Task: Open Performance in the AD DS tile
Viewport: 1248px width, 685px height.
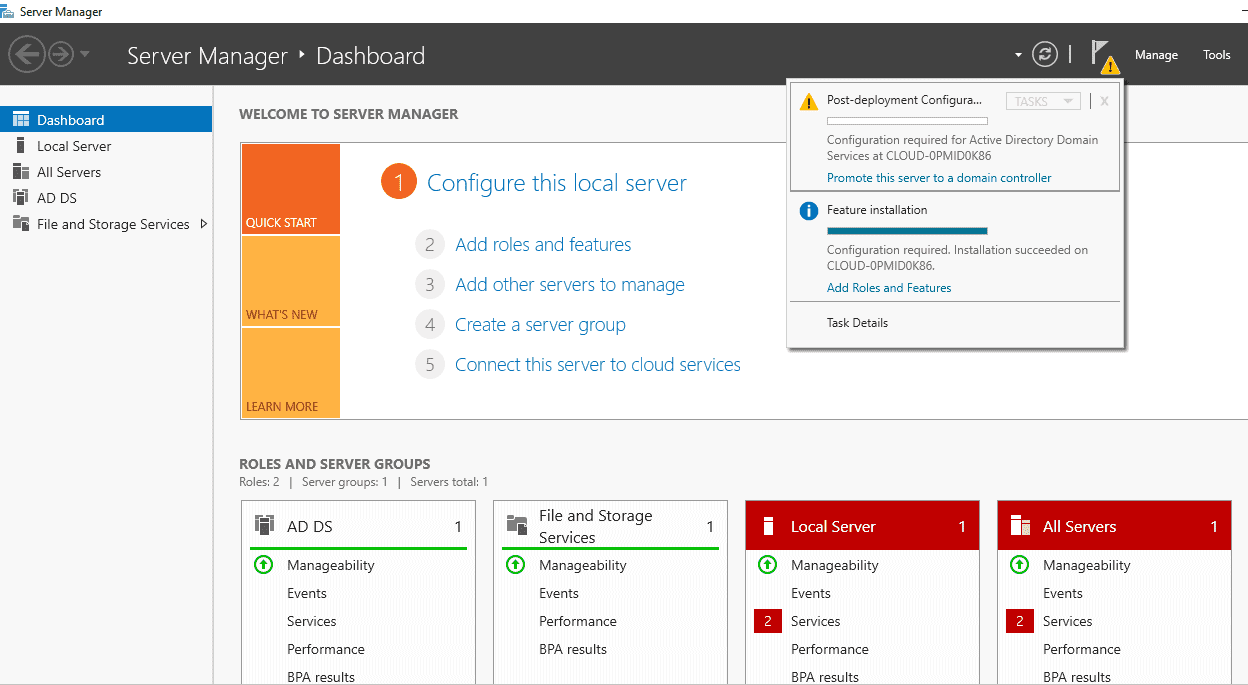Action: (x=326, y=649)
